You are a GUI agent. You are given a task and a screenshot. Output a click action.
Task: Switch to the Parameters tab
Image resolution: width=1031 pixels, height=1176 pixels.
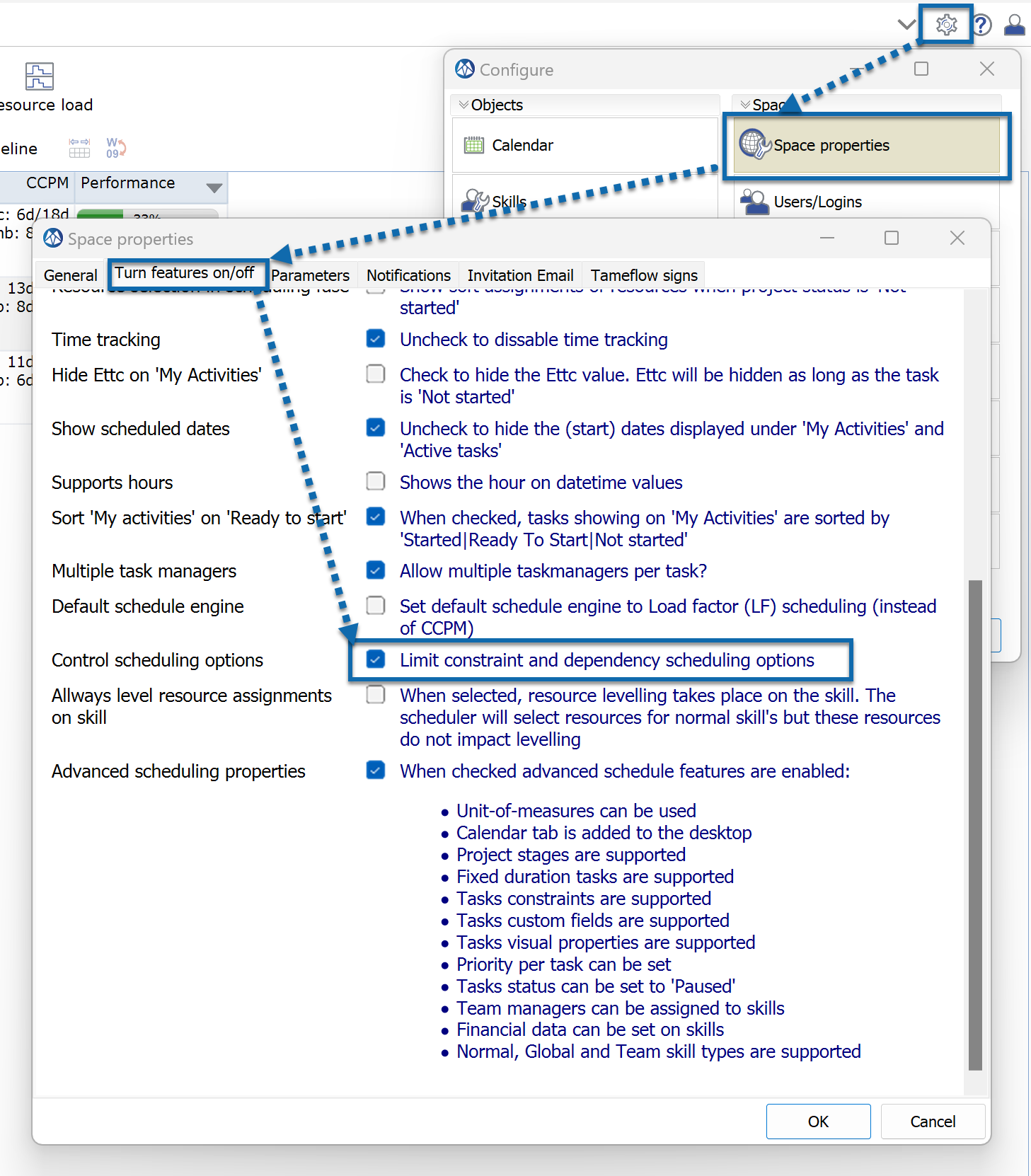[310, 275]
